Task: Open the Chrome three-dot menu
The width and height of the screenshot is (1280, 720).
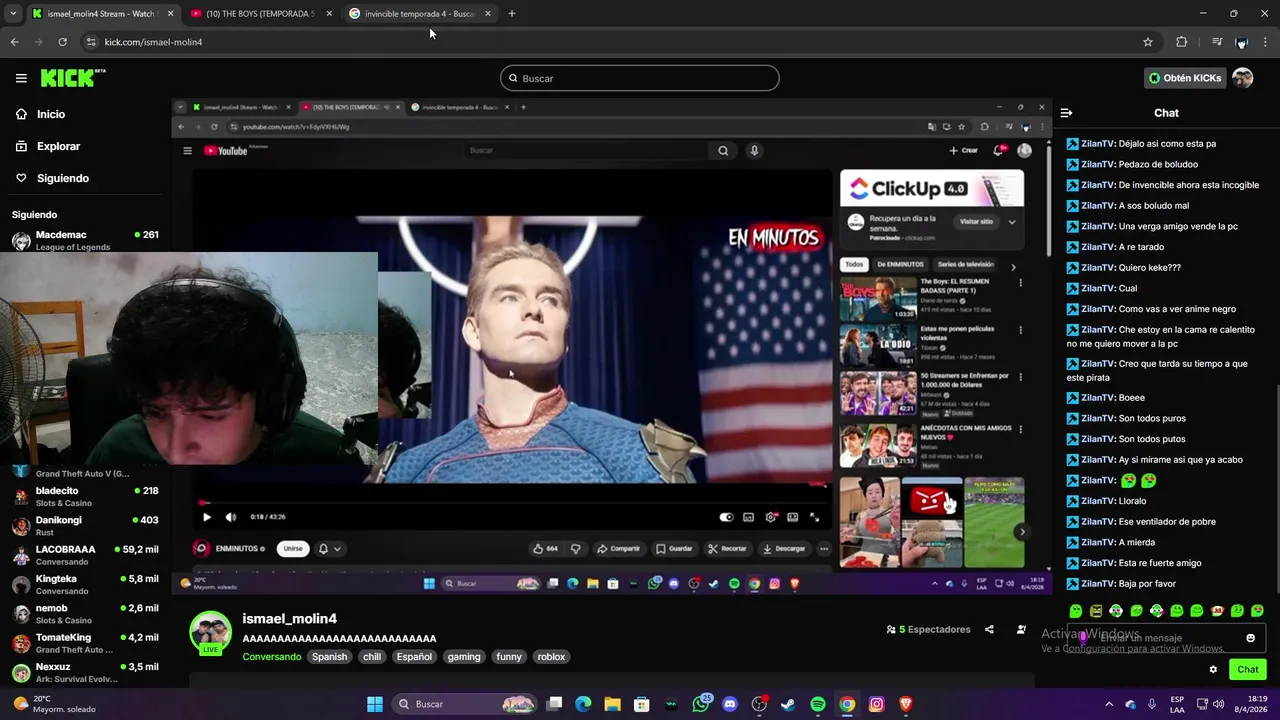Action: pyautogui.click(x=1266, y=42)
